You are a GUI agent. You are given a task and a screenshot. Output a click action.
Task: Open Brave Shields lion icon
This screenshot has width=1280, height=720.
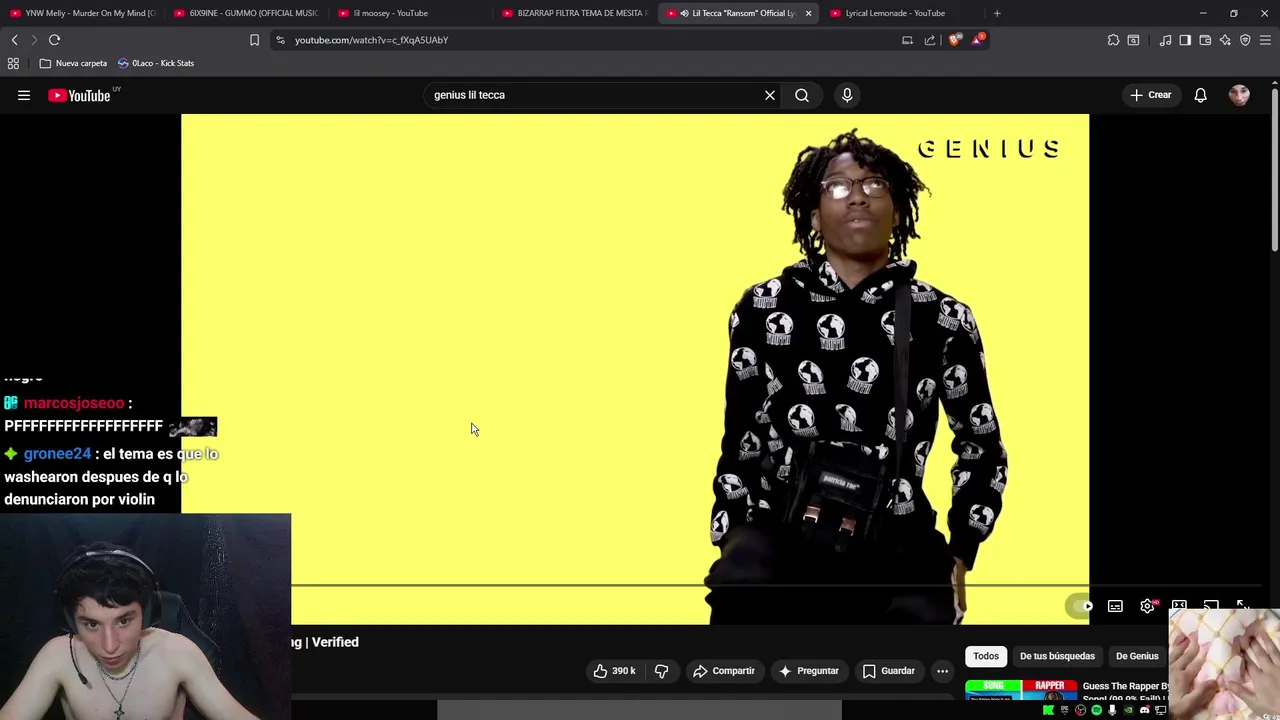955,40
